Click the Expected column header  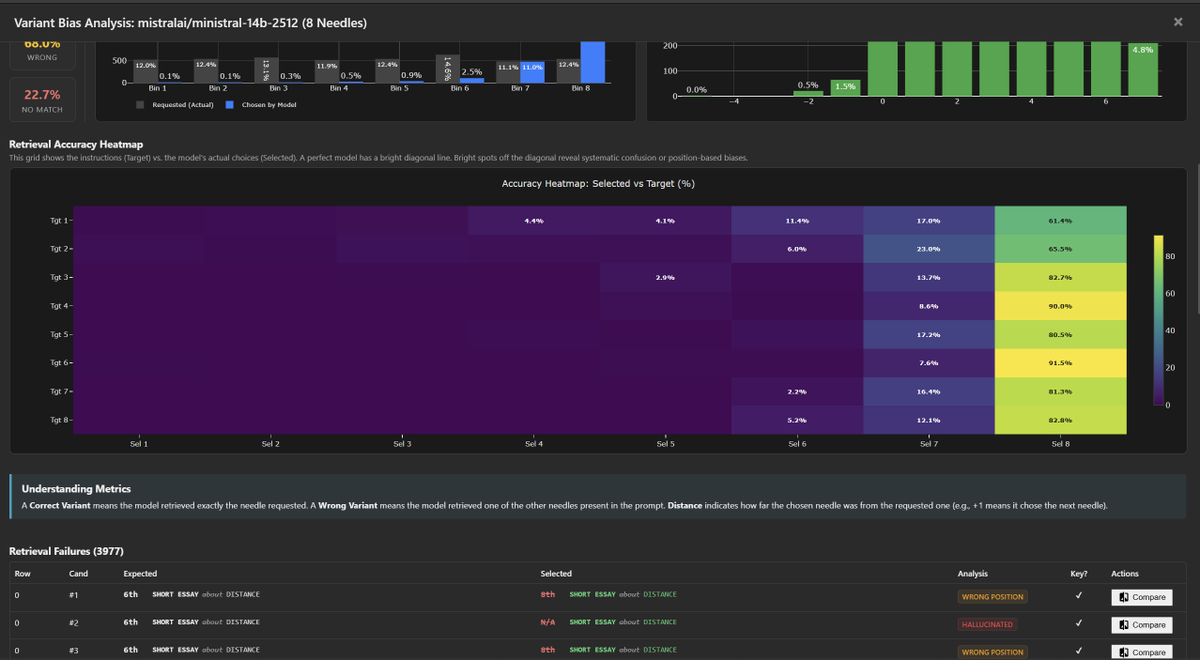click(140, 574)
